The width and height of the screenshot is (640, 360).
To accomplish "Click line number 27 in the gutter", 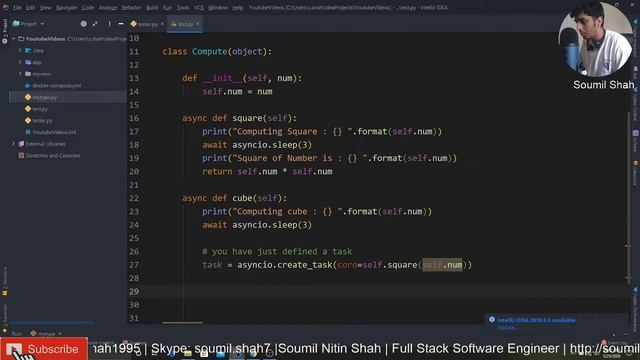I will point(134,265).
